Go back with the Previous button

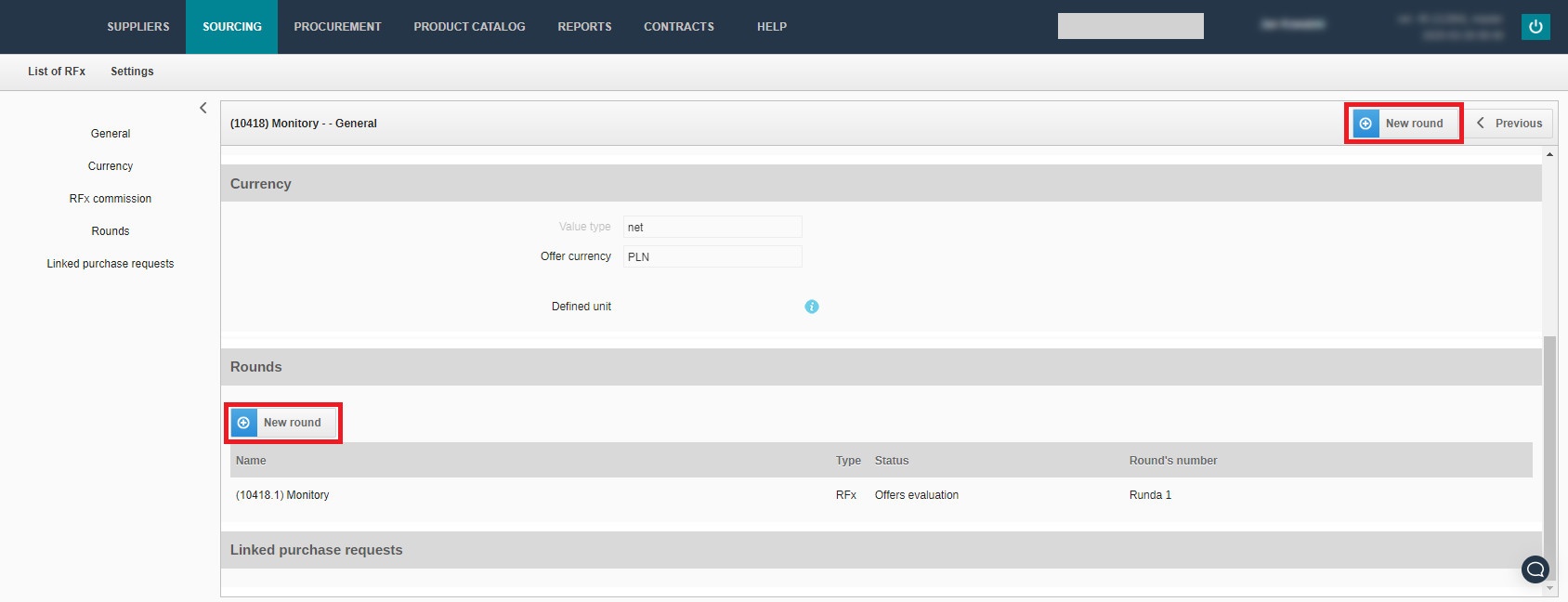pos(1509,124)
